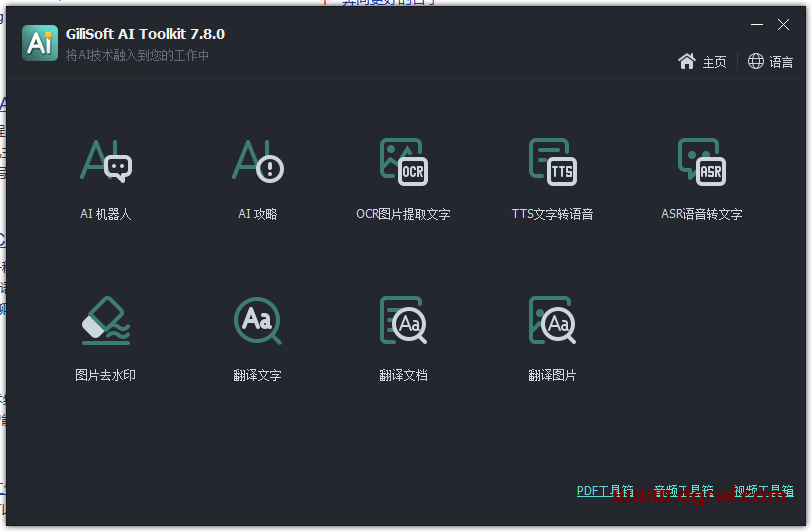The image size is (812, 532).
Task: Launch OCR图片提取文字 tool icon
Action: 403,162
